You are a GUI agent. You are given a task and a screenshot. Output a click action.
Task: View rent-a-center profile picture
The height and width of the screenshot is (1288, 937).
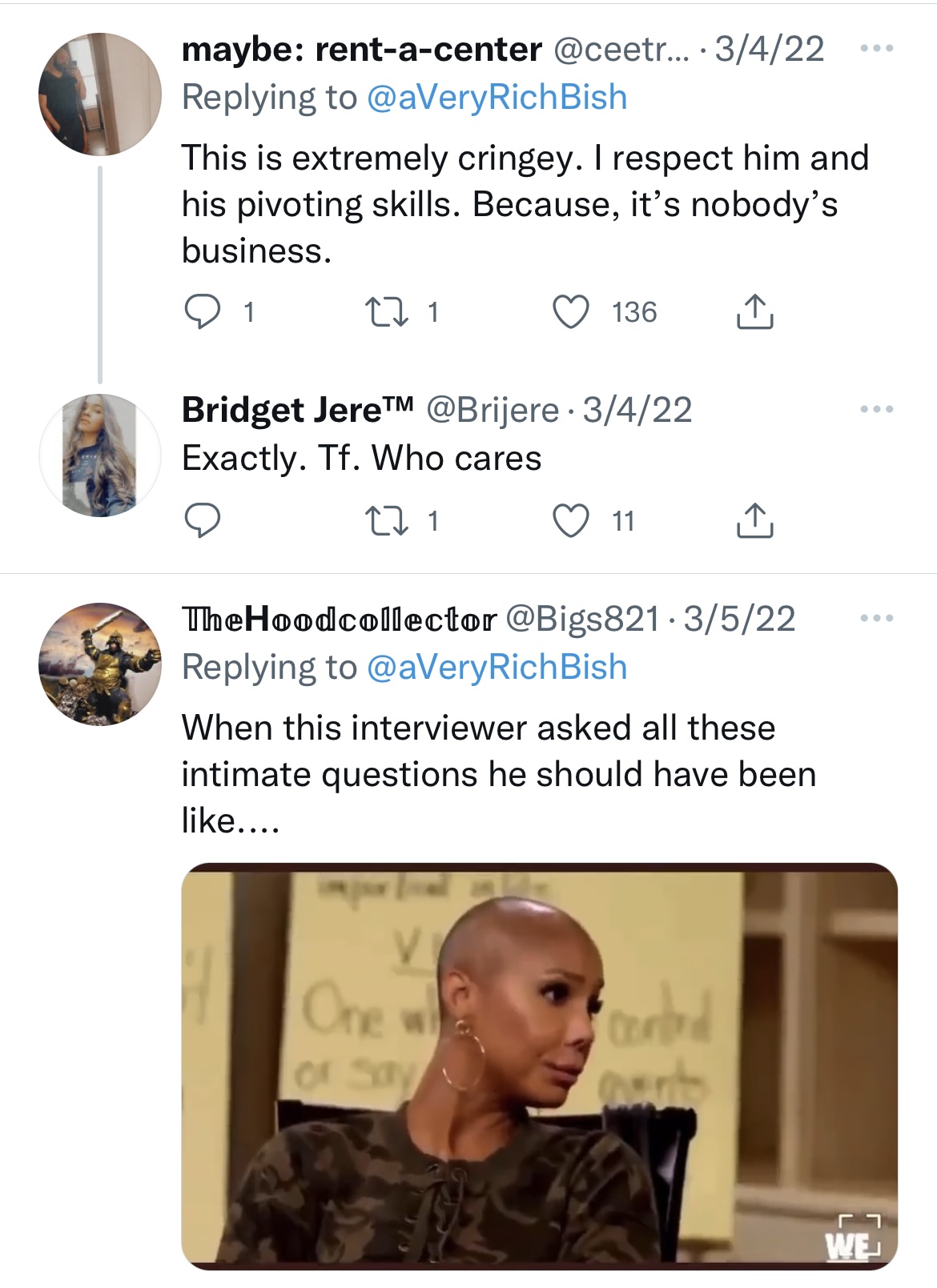[99, 94]
